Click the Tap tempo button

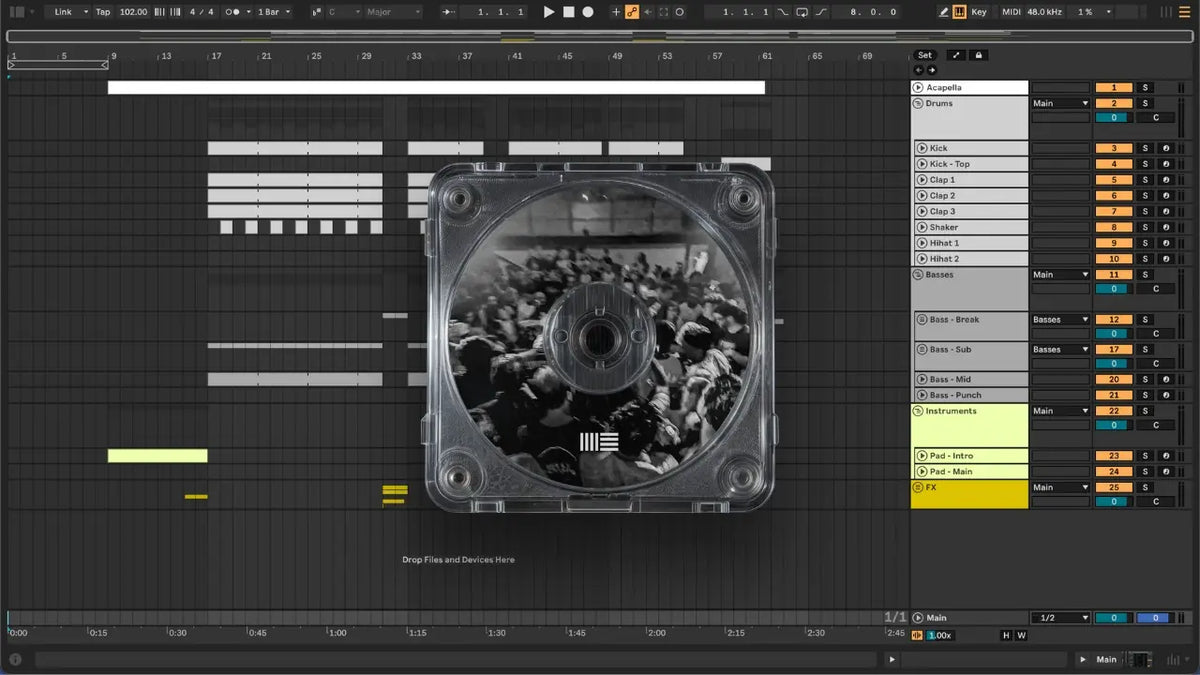click(x=103, y=12)
